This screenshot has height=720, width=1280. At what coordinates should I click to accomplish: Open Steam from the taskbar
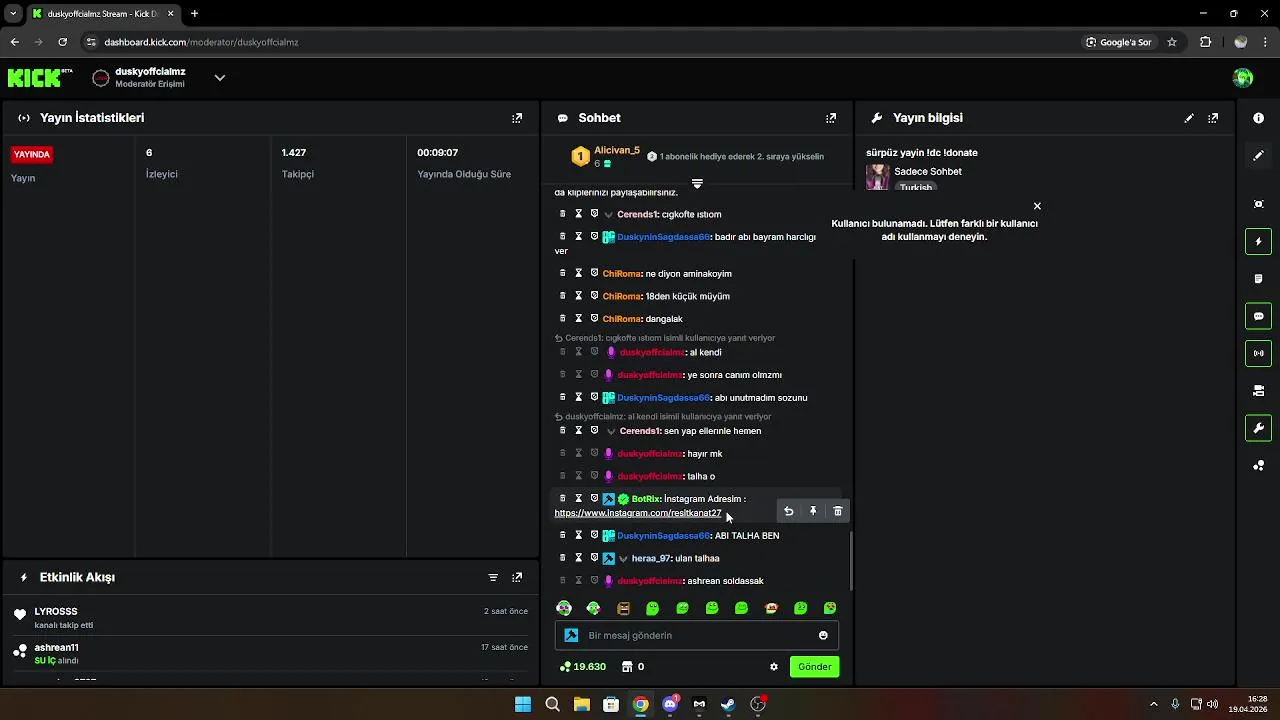(x=728, y=704)
